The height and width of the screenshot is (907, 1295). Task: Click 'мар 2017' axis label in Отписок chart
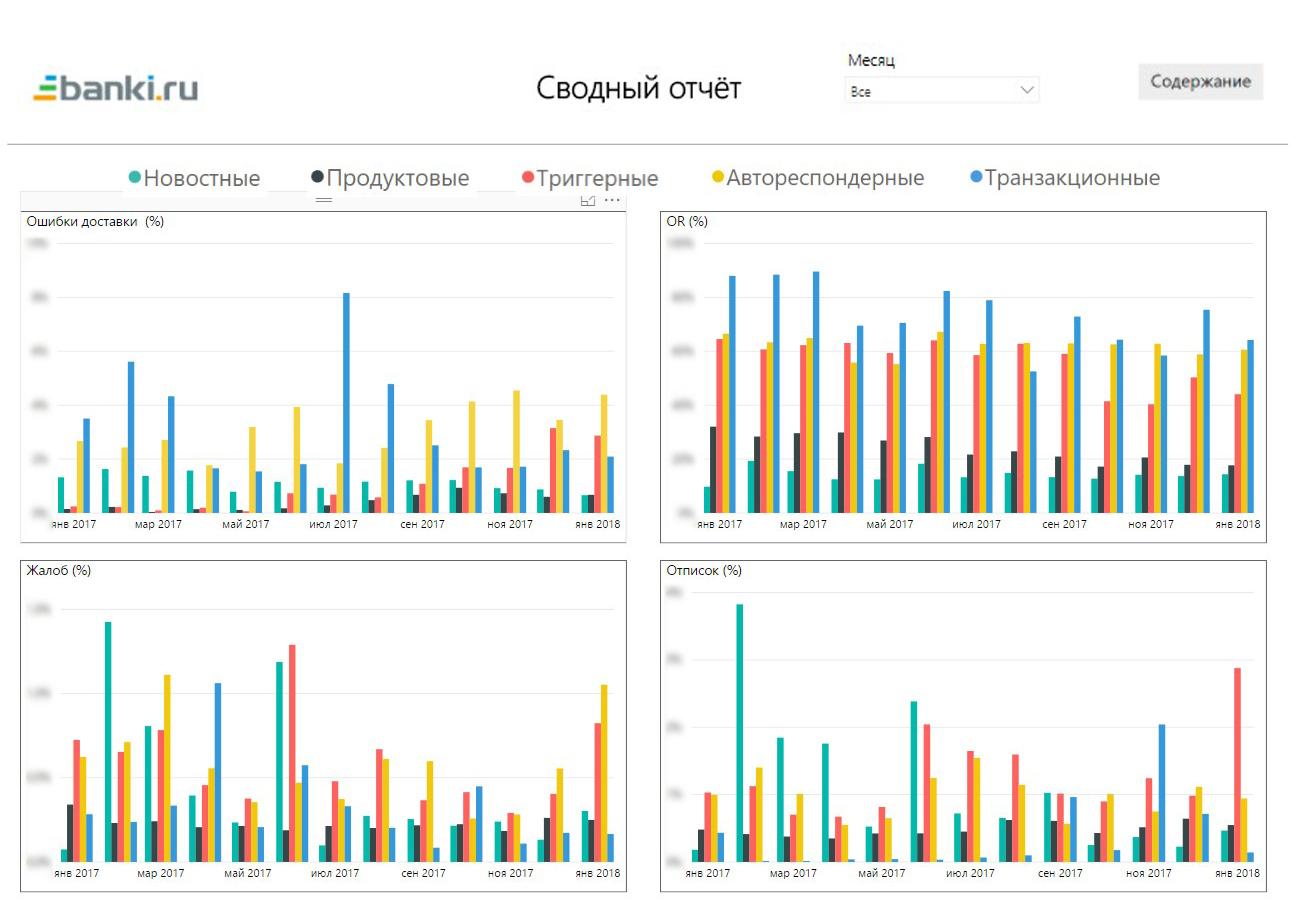click(795, 873)
